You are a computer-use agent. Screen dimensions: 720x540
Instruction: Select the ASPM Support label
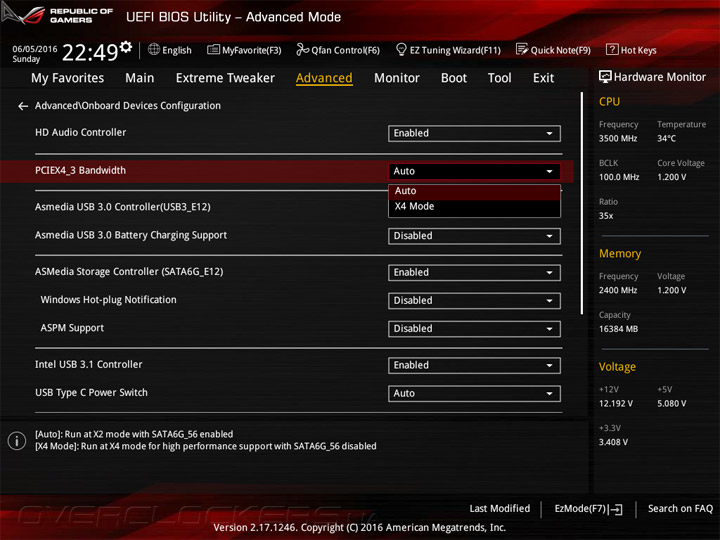tap(72, 328)
